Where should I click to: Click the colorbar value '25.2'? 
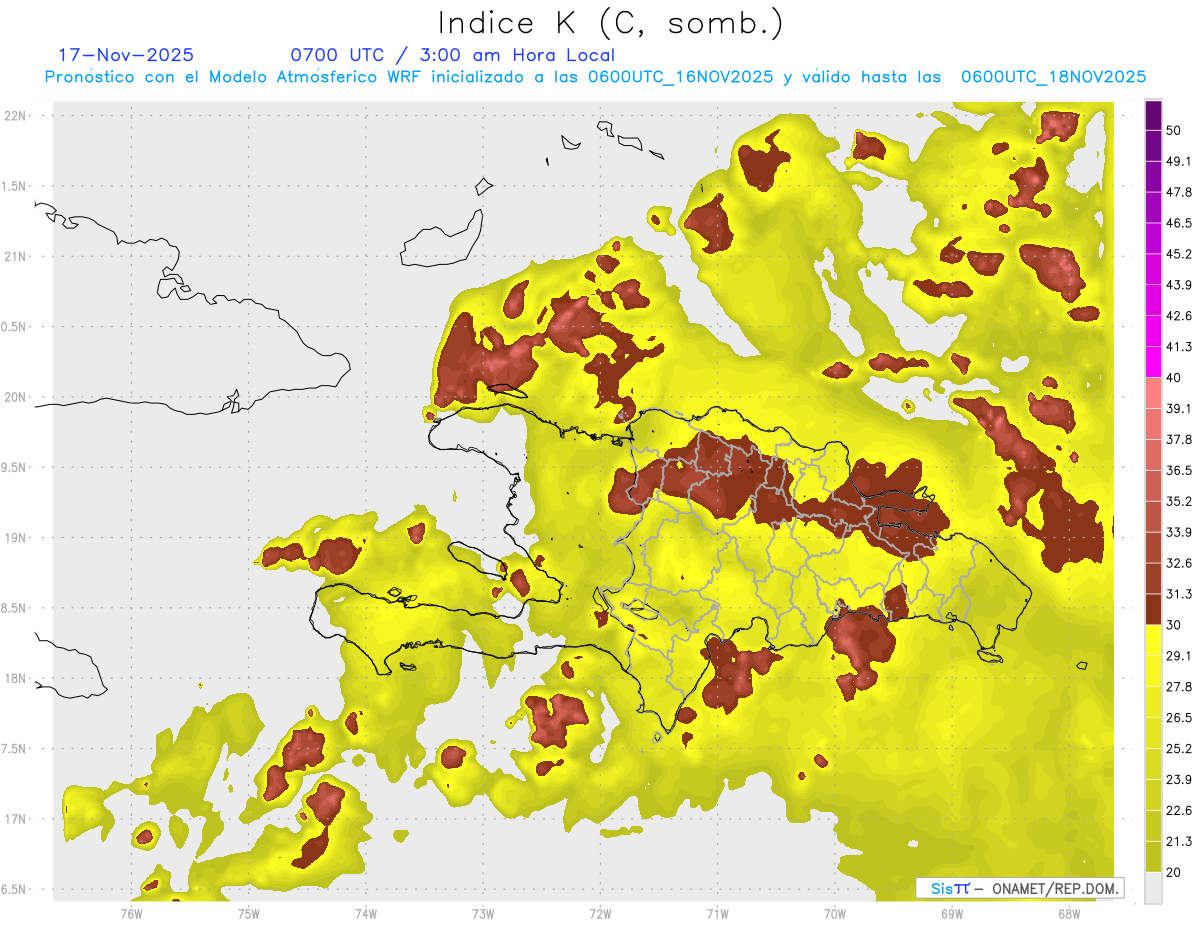pyautogui.click(x=1179, y=748)
